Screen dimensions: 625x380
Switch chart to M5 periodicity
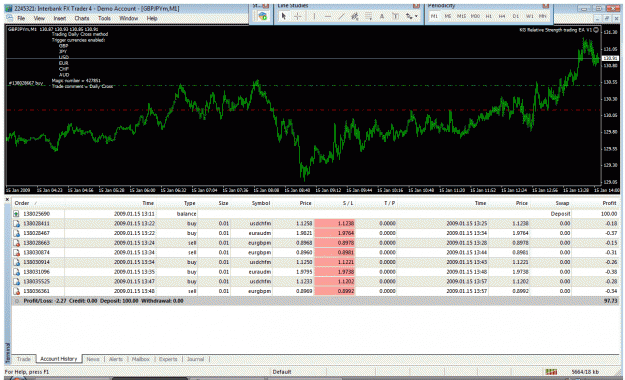(448, 16)
